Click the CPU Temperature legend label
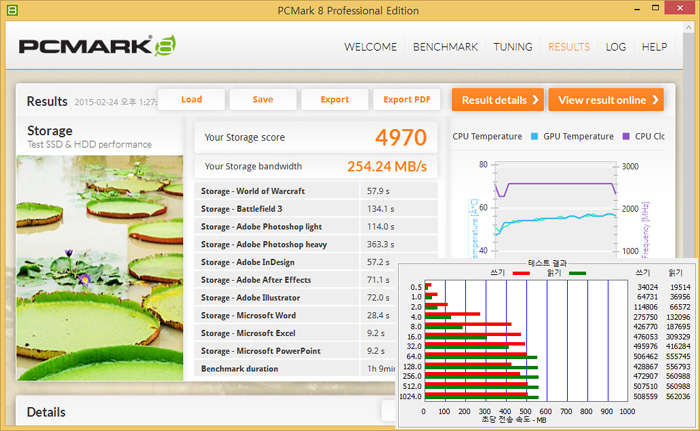The image size is (700, 431). click(487, 136)
